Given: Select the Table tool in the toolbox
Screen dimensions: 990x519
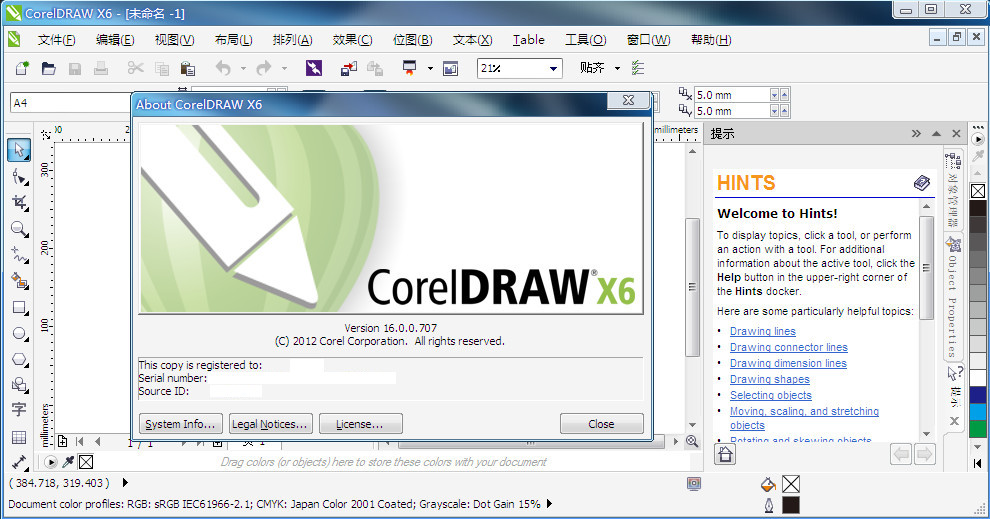Looking at the screenshot, I should coord(18,438).
